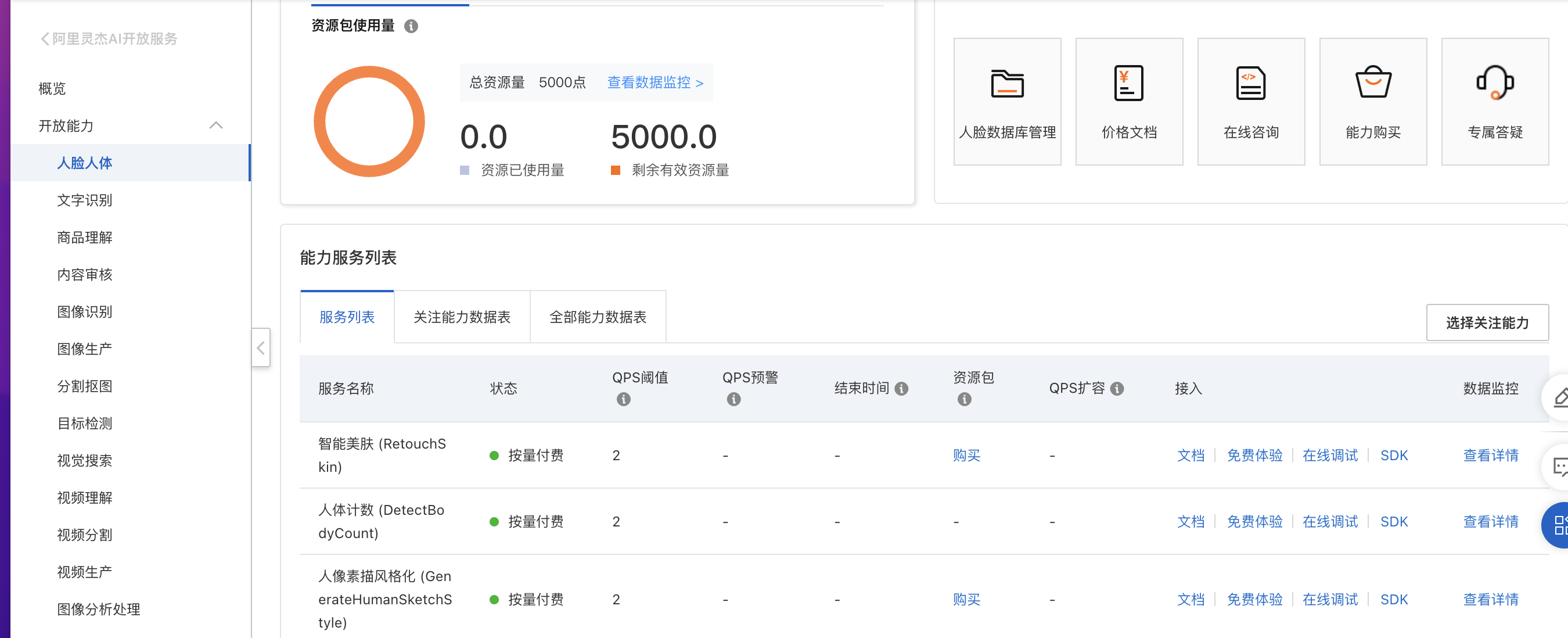1568x638 pixels.
Task: Click the 智能美肤 (RetouchSkin) service name
Action: pos(382,455)
